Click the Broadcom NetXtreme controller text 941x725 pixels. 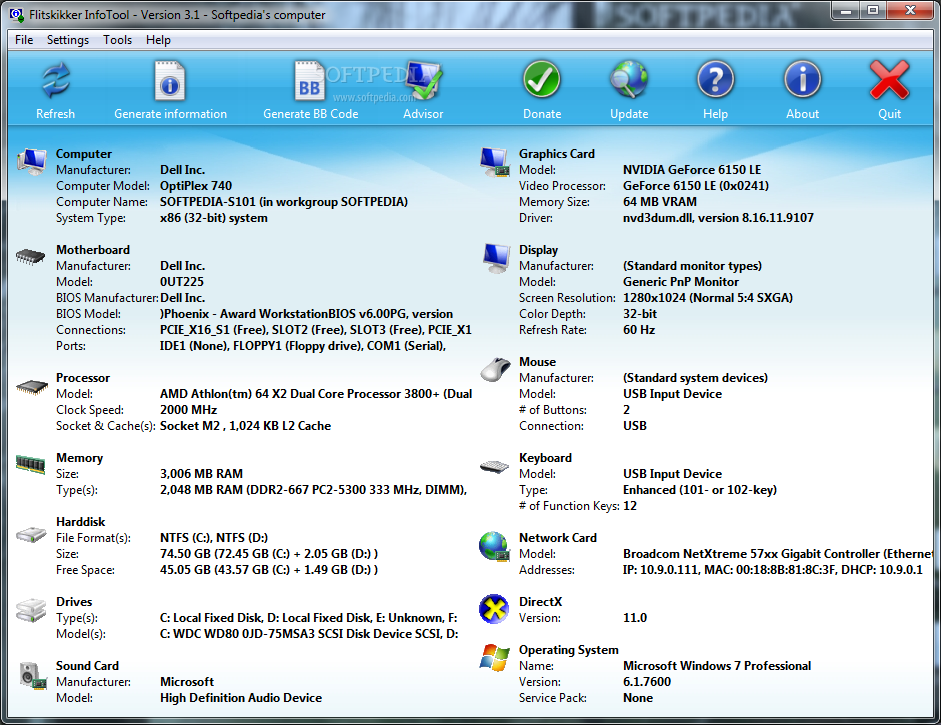778,553
